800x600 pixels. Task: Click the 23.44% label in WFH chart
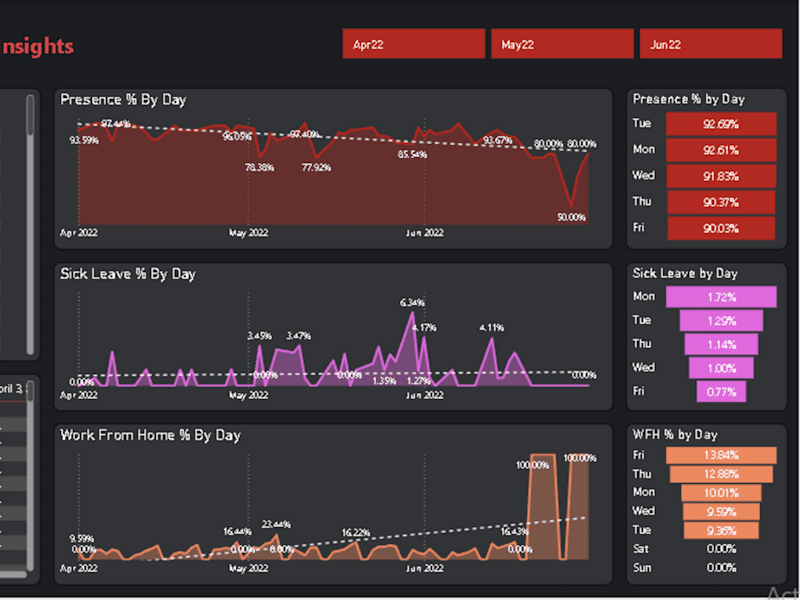click(x=276, y=524)
